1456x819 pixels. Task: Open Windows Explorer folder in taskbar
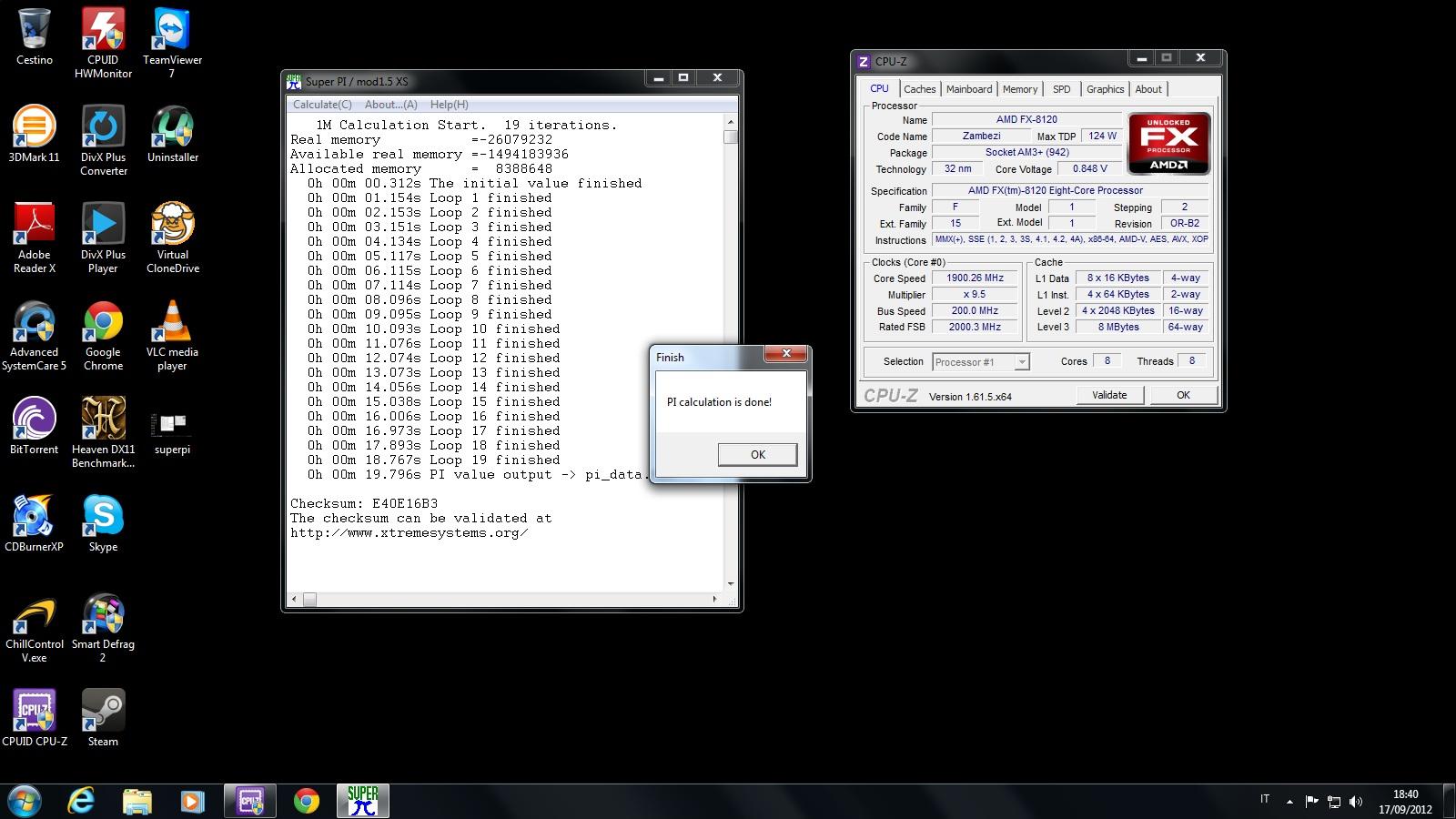(136, 801)
